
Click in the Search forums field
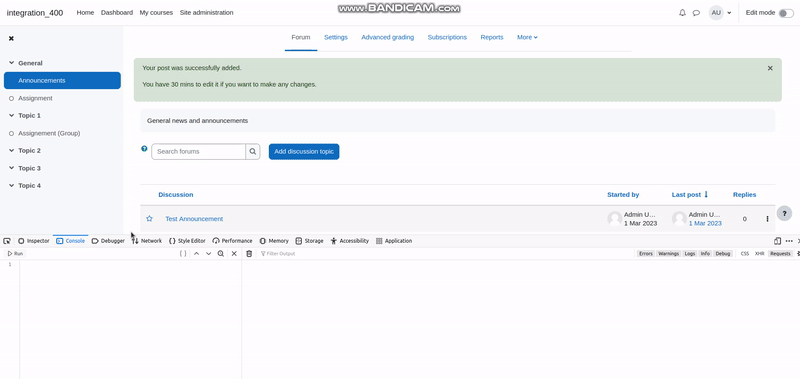pos(198,151)
